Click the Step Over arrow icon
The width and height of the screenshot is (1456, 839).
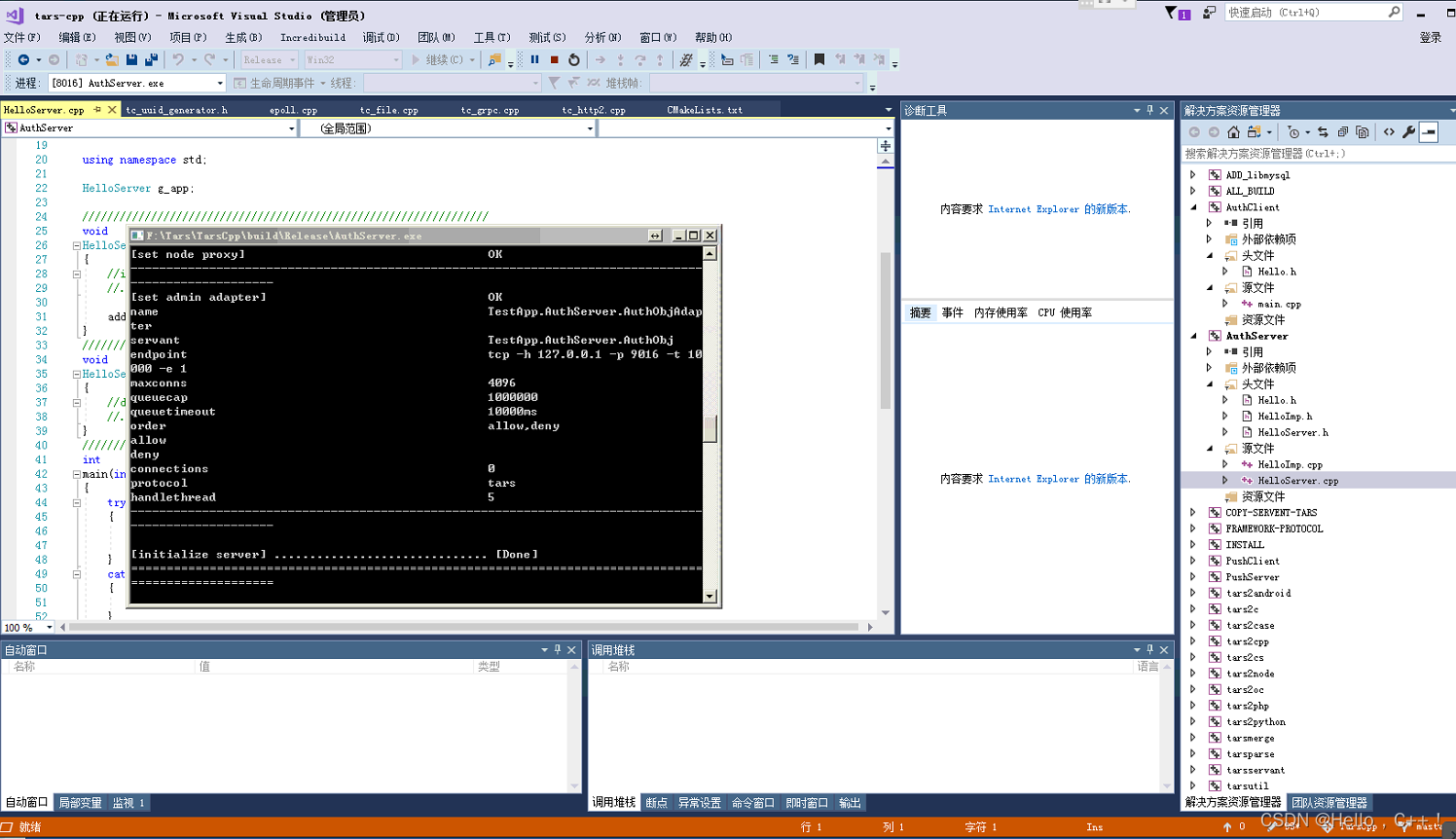click(x=639, y=59)
